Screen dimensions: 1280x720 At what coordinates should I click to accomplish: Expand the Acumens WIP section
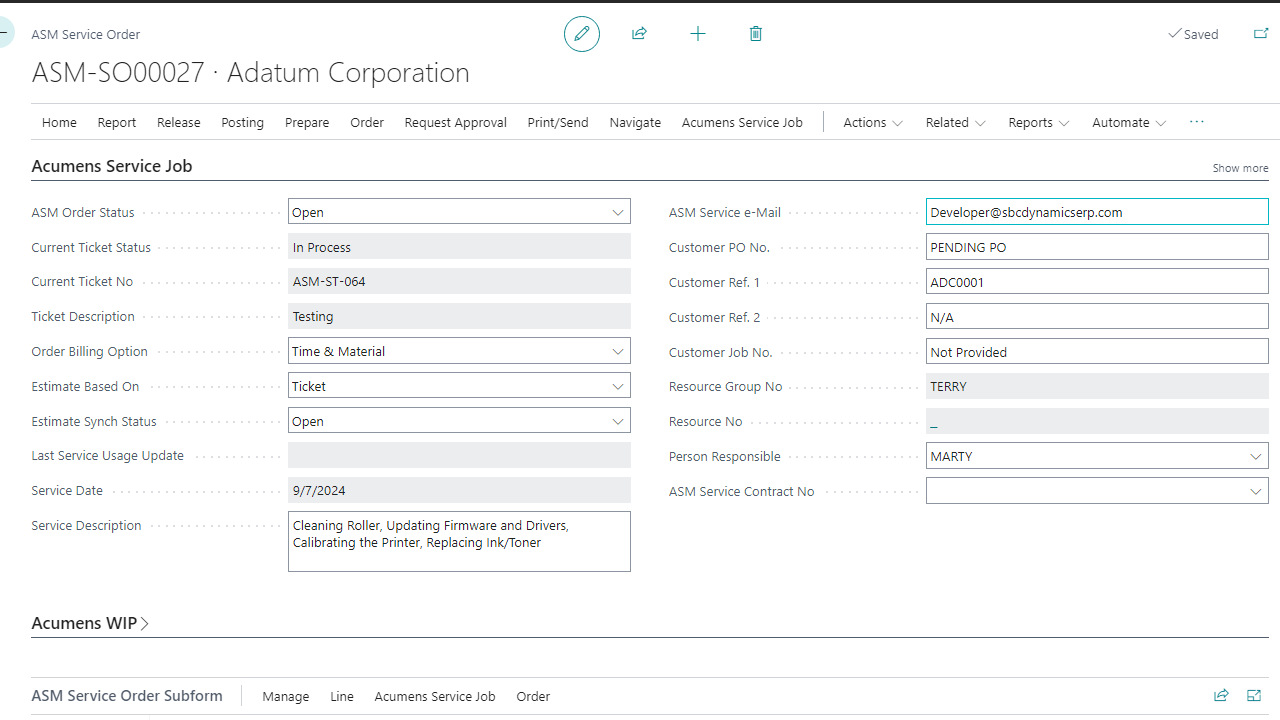90,623
